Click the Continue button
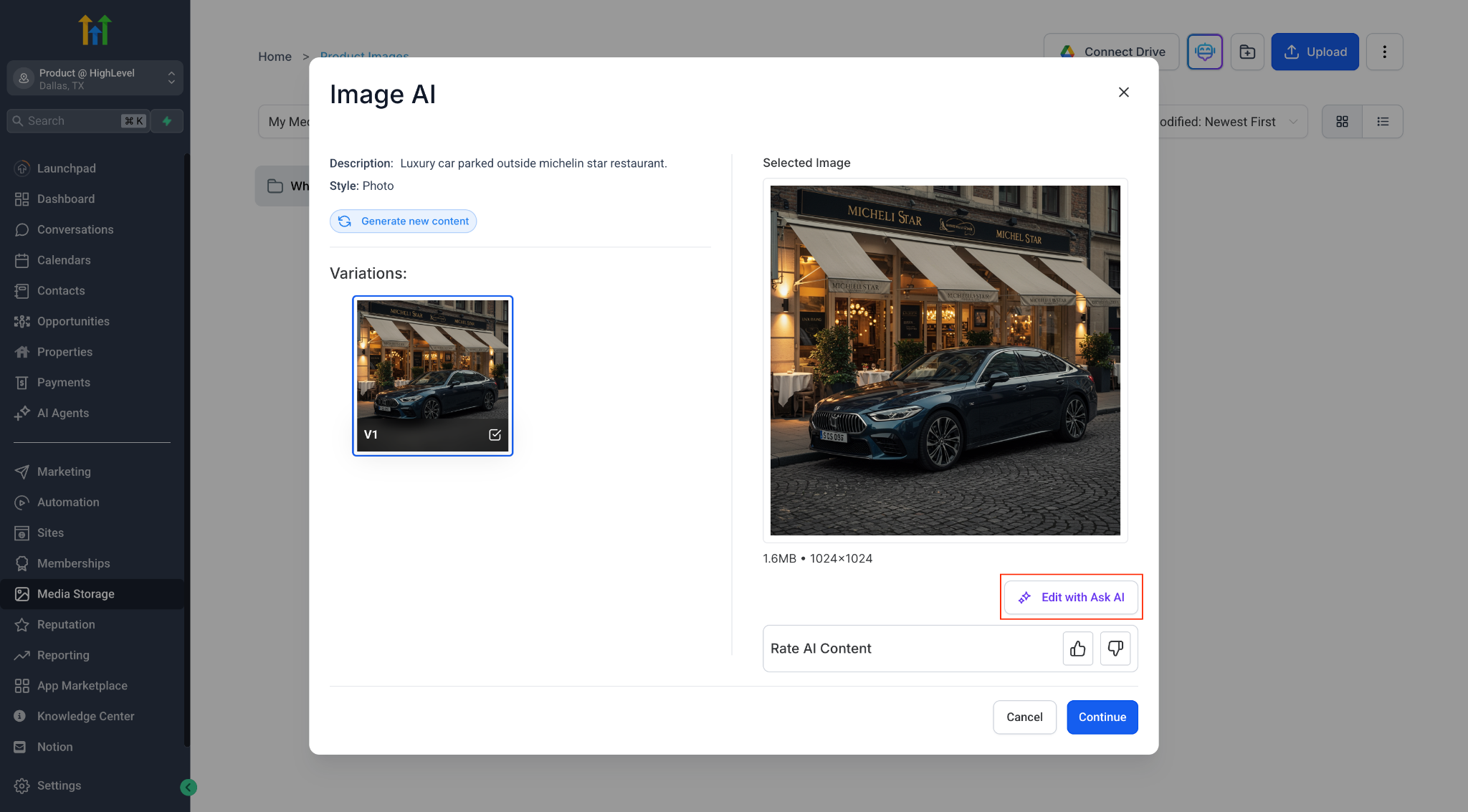 (x=1102, y=717)
